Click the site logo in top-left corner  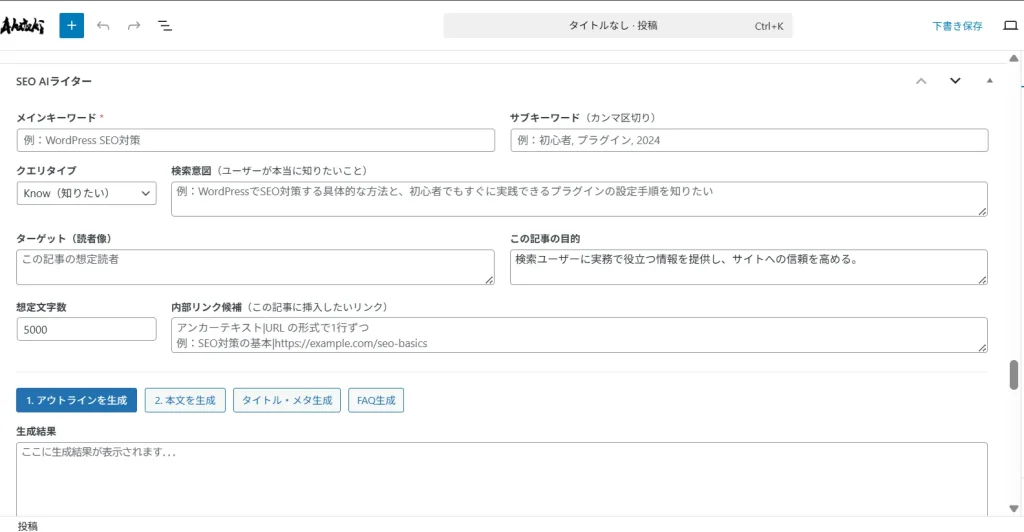click(x=24, y=25)
